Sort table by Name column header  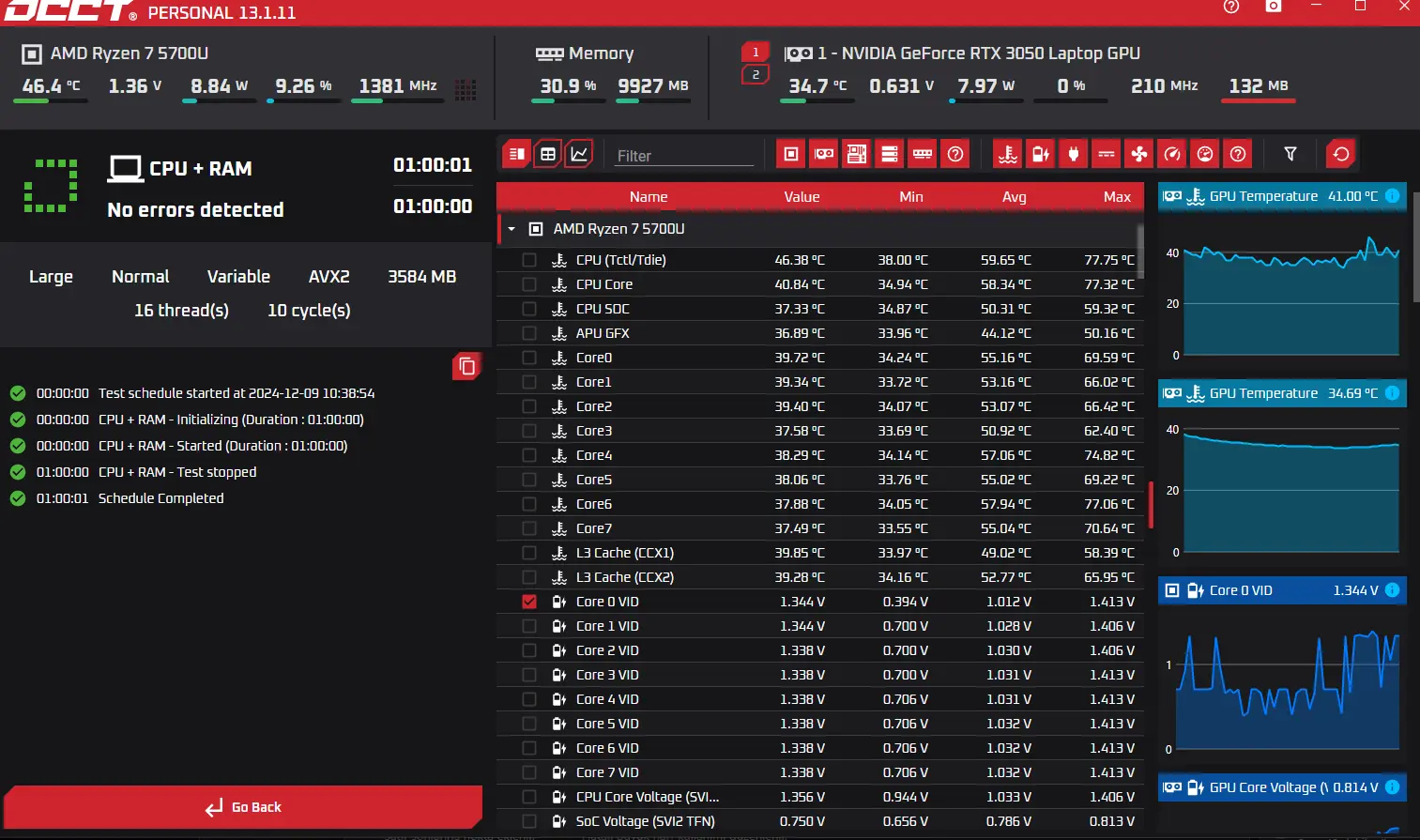point(649,196)
